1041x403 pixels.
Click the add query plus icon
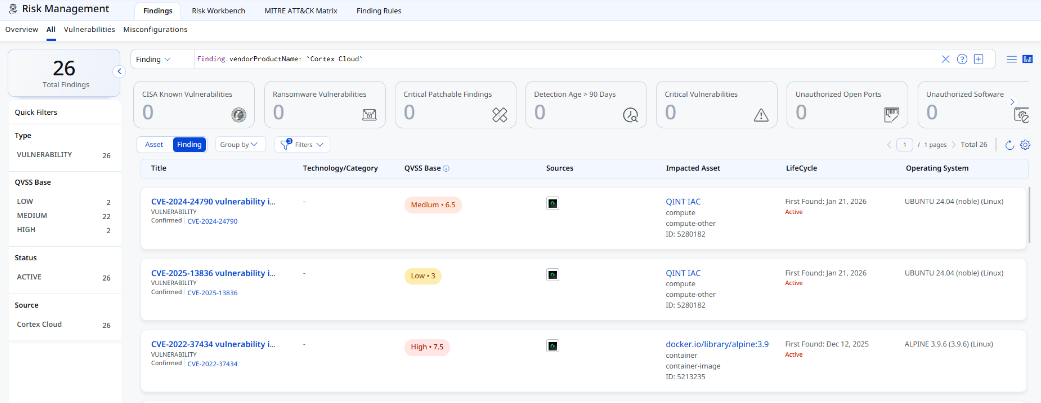979,59
